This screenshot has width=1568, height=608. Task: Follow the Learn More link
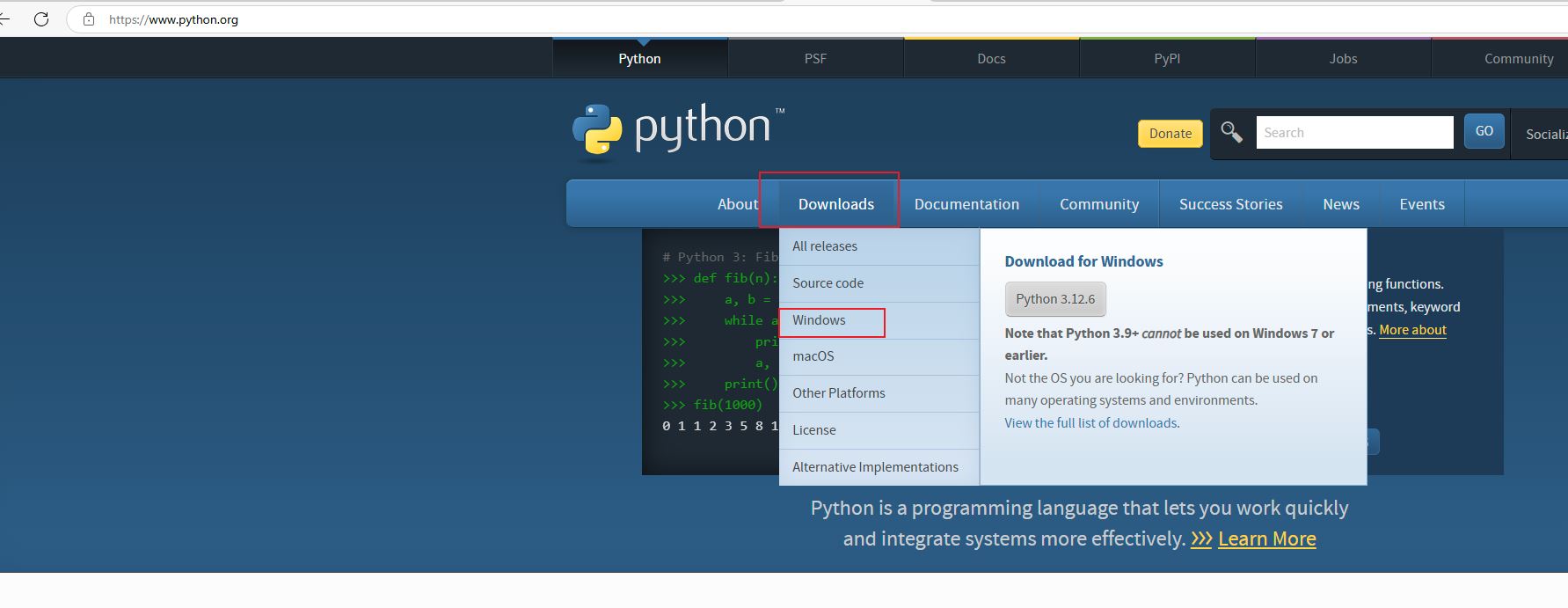point(1266,538)
